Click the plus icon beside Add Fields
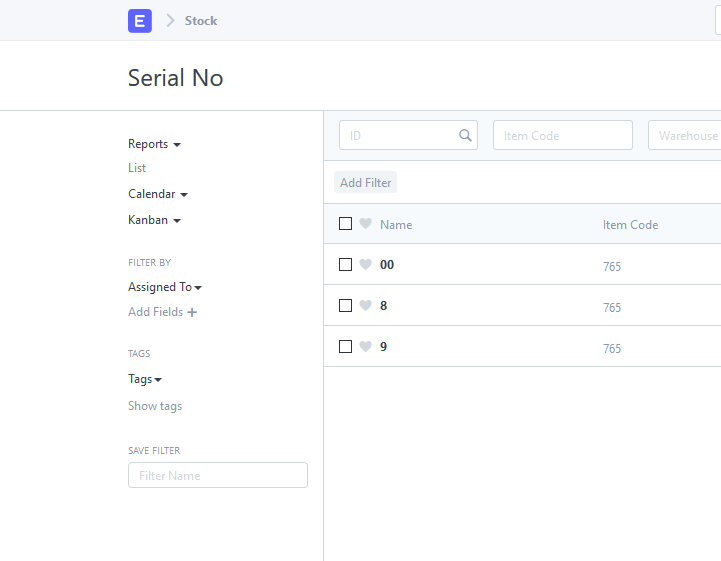721x561 pixels. [192, 312]
